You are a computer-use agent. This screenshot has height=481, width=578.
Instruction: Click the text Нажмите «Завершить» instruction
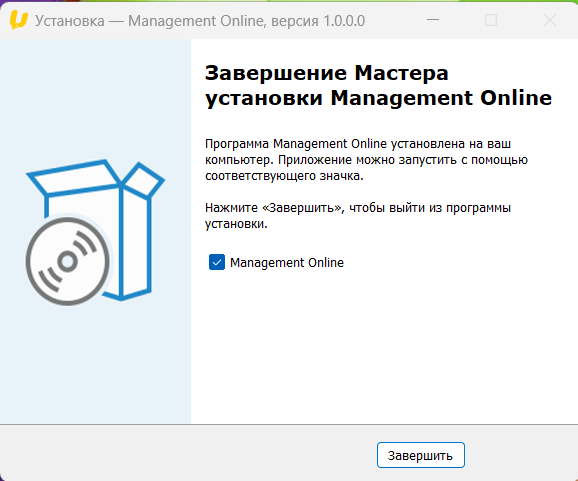(x=358, y=216)
